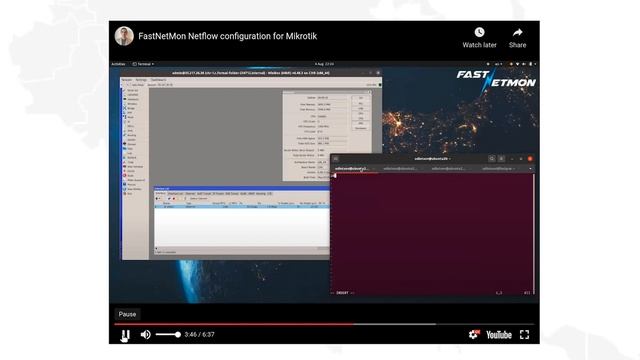Seek using the red progress bar

234,324
